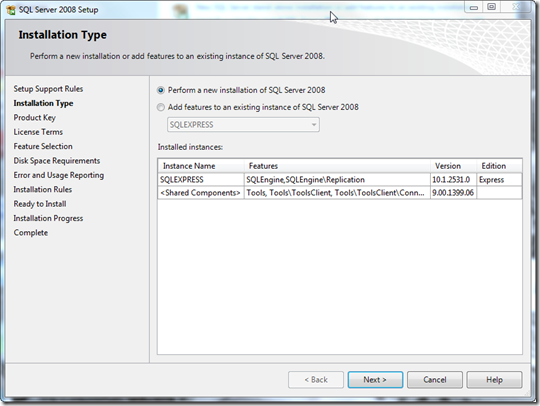
Task: Click Product Key step in sidebar
Action: click(x=34, y=118)
